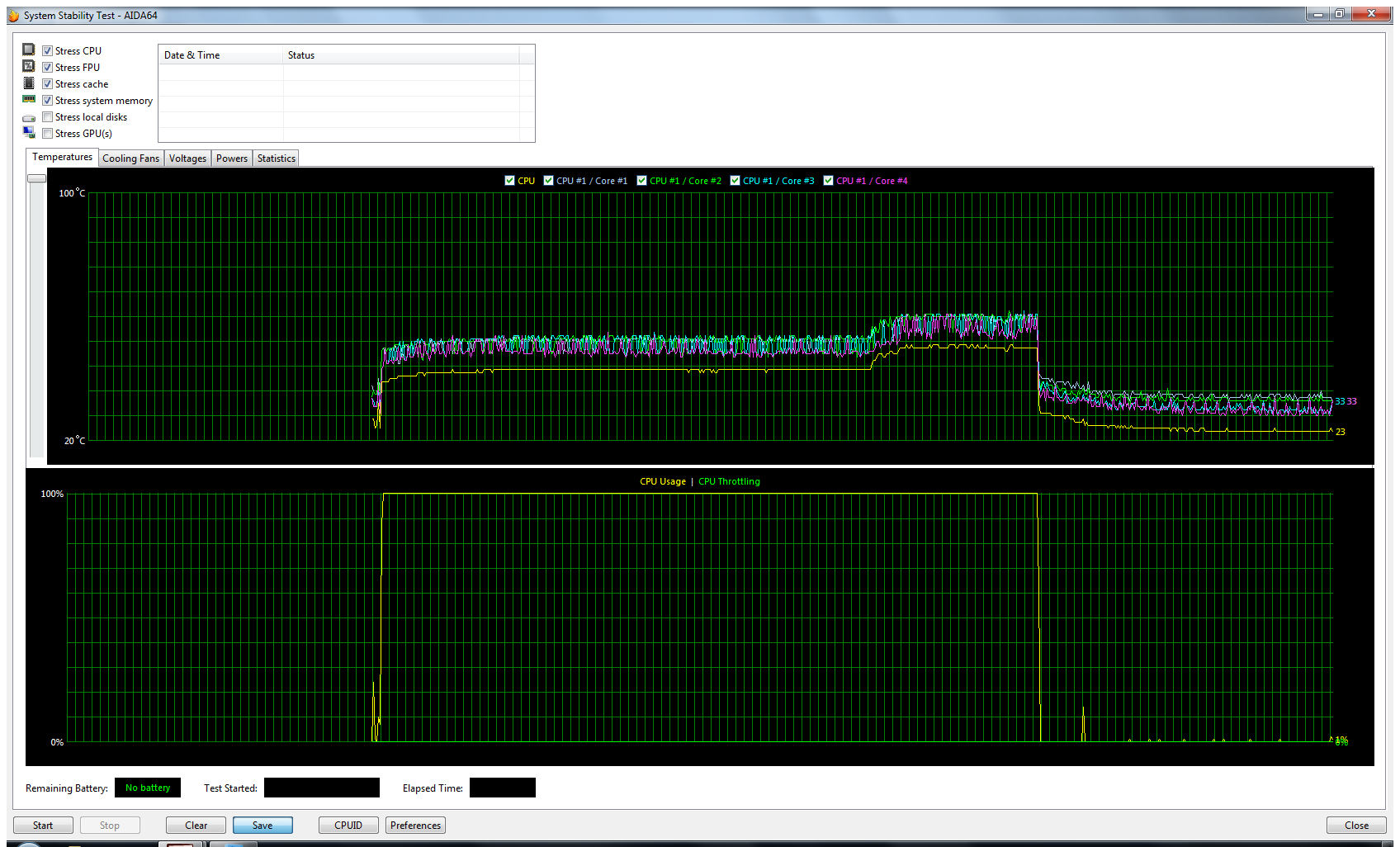Uncheck the Stress system memory checkbox
Screen dimensions: 1400x847
[x=47, y=101]
